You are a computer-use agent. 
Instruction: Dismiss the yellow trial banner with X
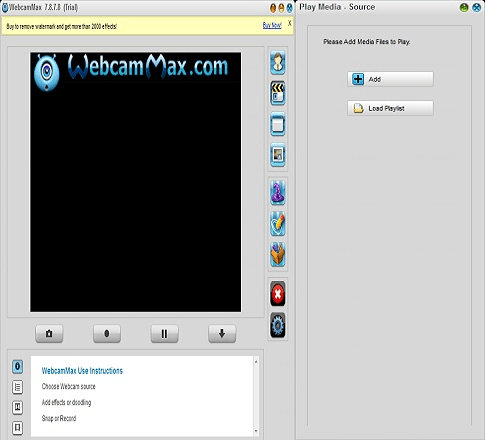point(290,23)
